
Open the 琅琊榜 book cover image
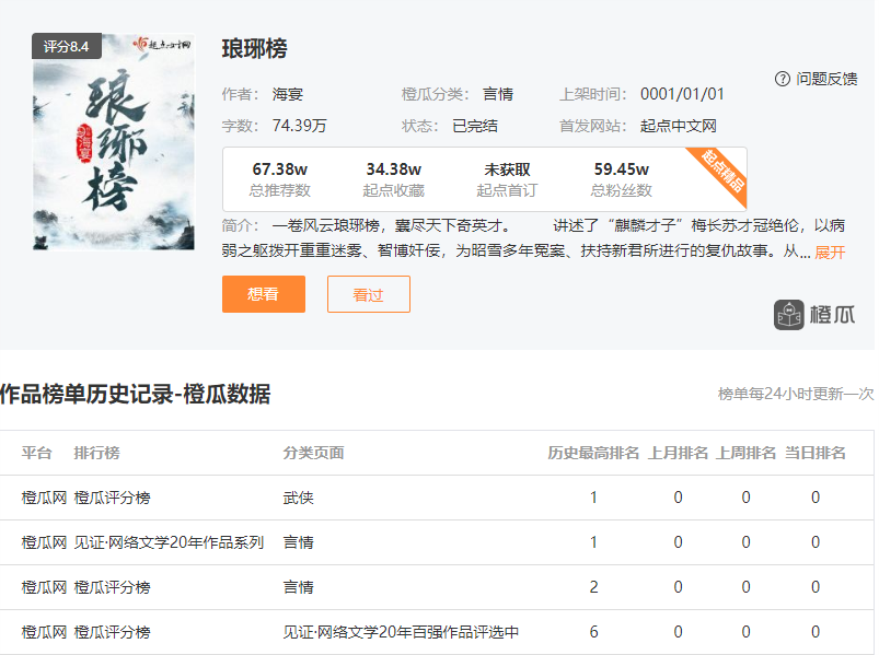(x=114, y=142)
